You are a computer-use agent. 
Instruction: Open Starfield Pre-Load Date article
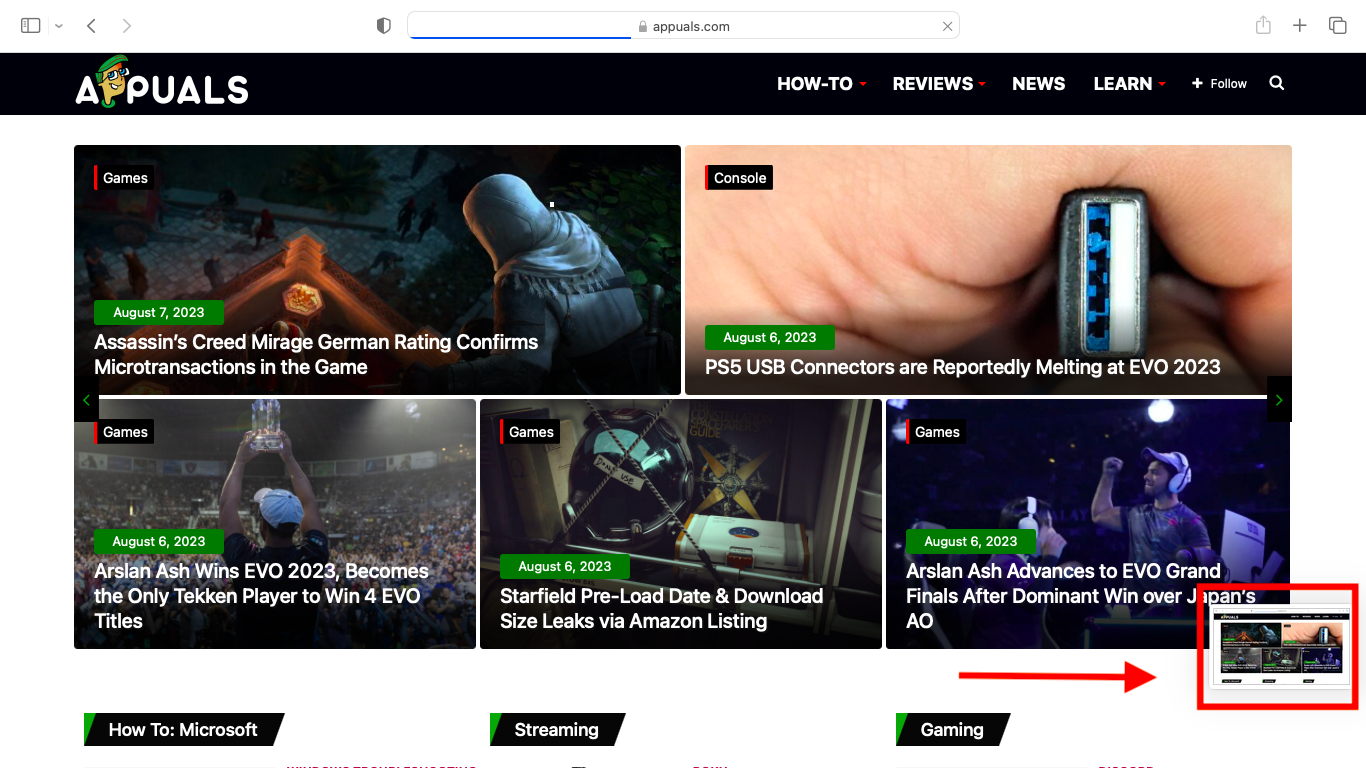(661, 608)
